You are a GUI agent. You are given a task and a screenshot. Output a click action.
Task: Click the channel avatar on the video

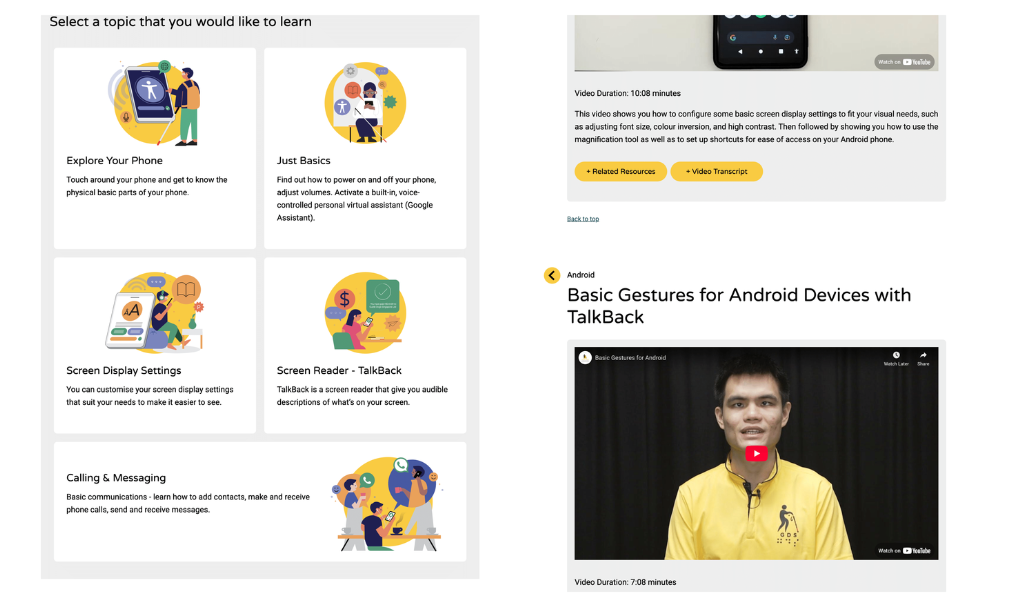pos(585,357)
